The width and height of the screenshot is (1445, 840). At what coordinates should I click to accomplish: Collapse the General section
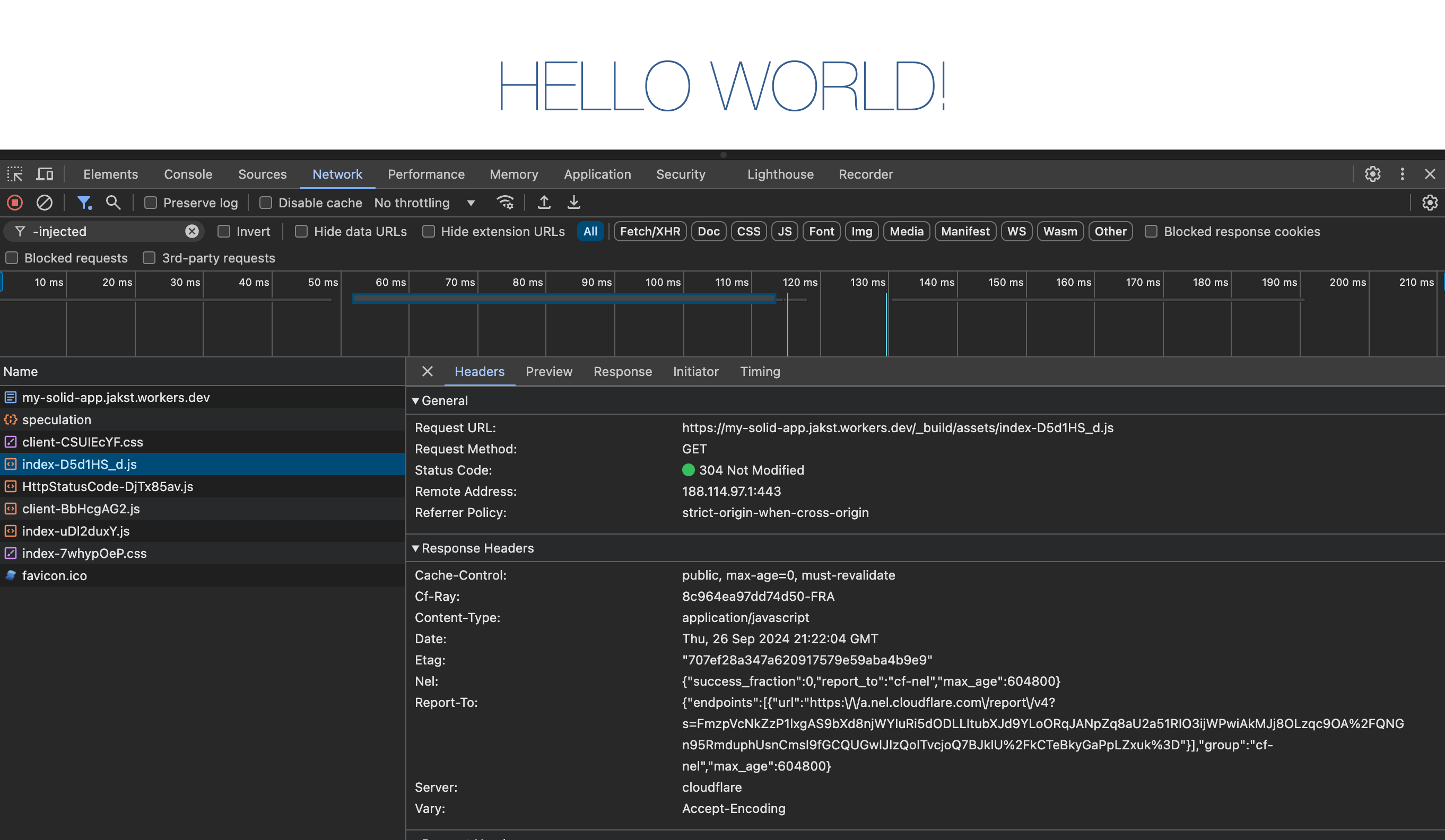click(x=416, y=400)
